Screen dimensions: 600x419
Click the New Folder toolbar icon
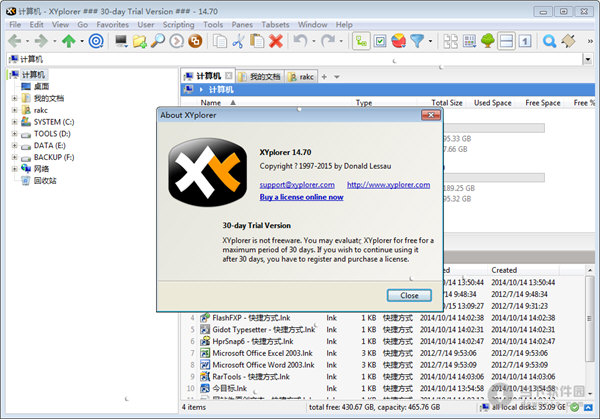[140, 41]
